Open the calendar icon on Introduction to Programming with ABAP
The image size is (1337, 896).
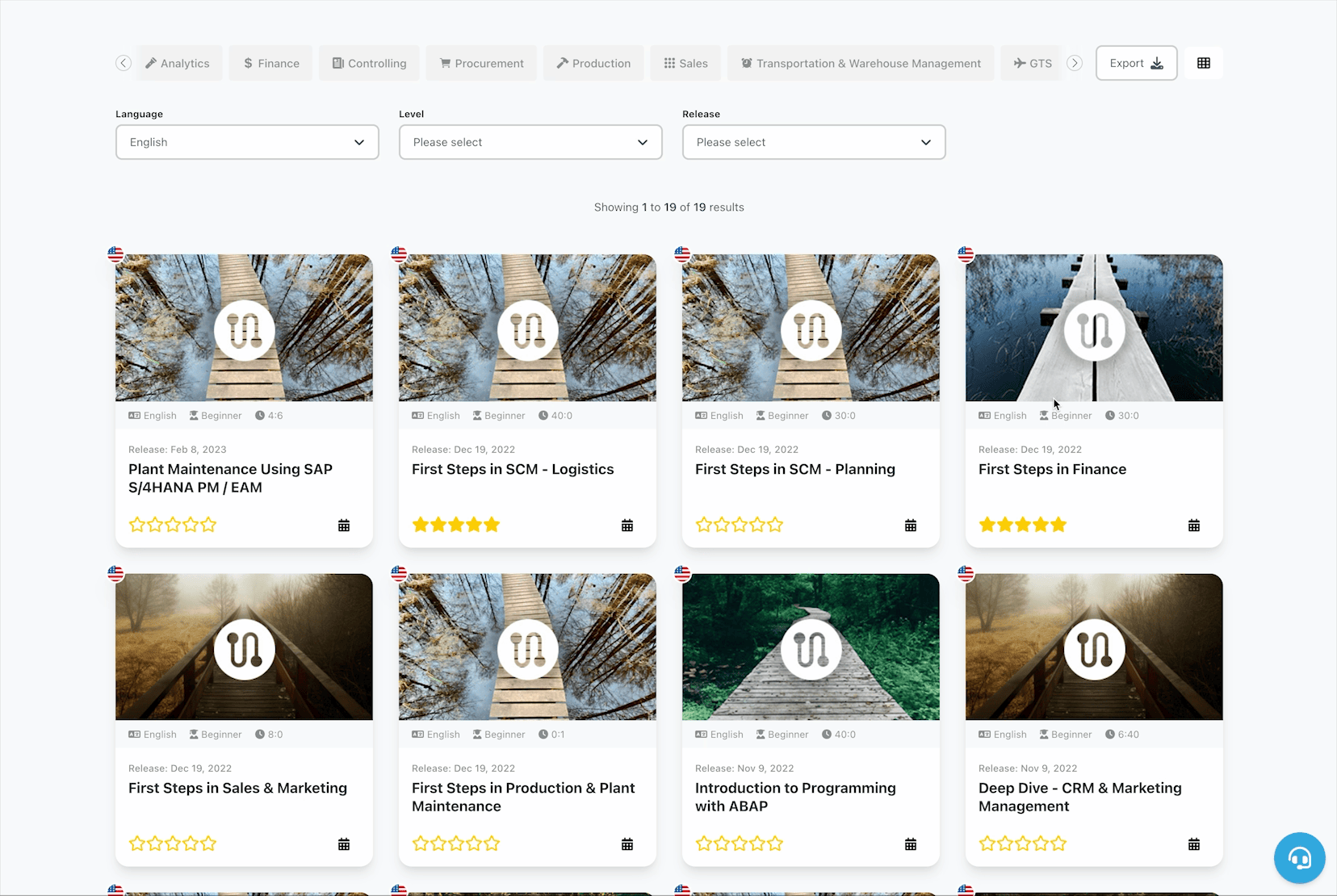pos(911,844)
